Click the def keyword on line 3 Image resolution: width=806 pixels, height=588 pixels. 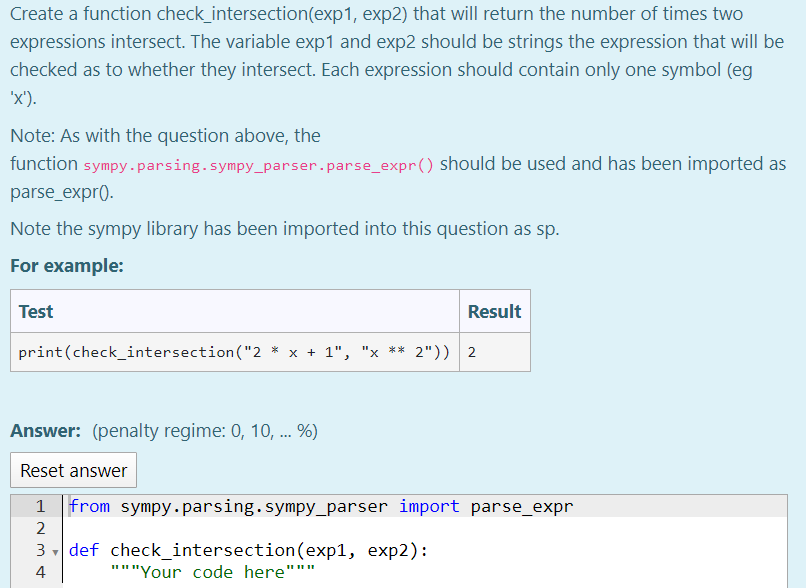coord(80,550)
